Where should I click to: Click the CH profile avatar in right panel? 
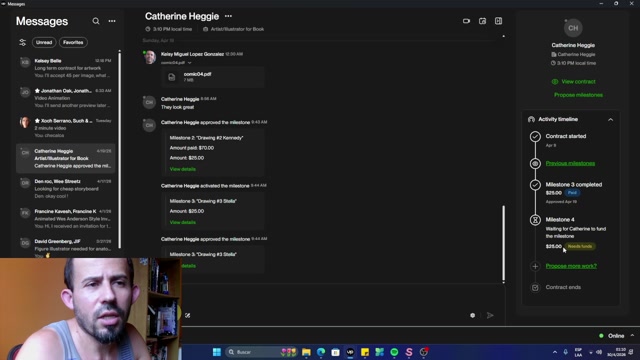click(x=573, y=28)
